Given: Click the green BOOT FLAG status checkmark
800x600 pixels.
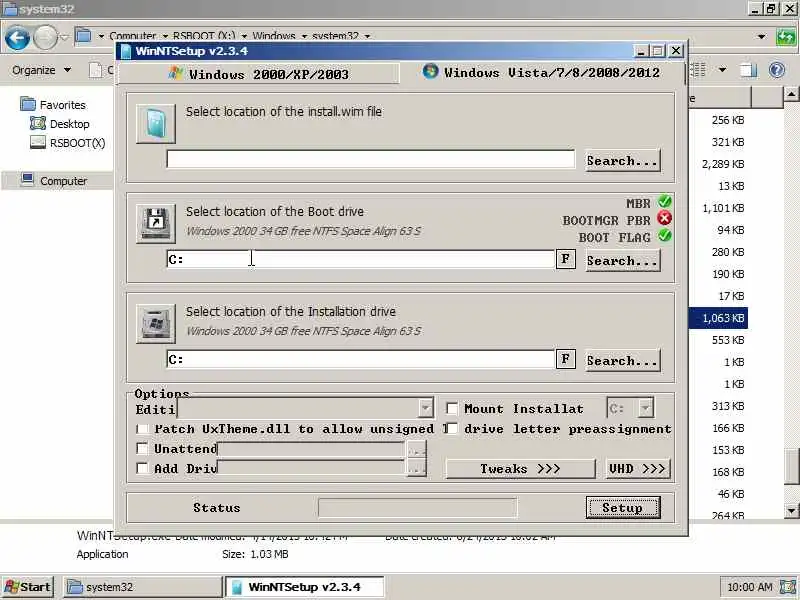Looking at the screenshot, I should (x=664, y=236).
